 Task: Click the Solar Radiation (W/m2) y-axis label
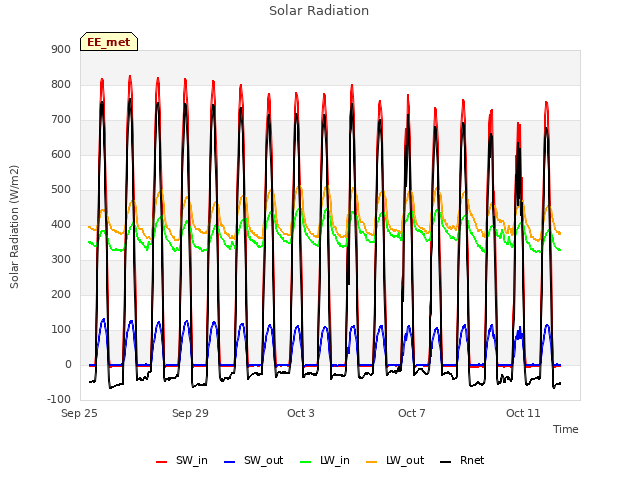tap(14, 227)
